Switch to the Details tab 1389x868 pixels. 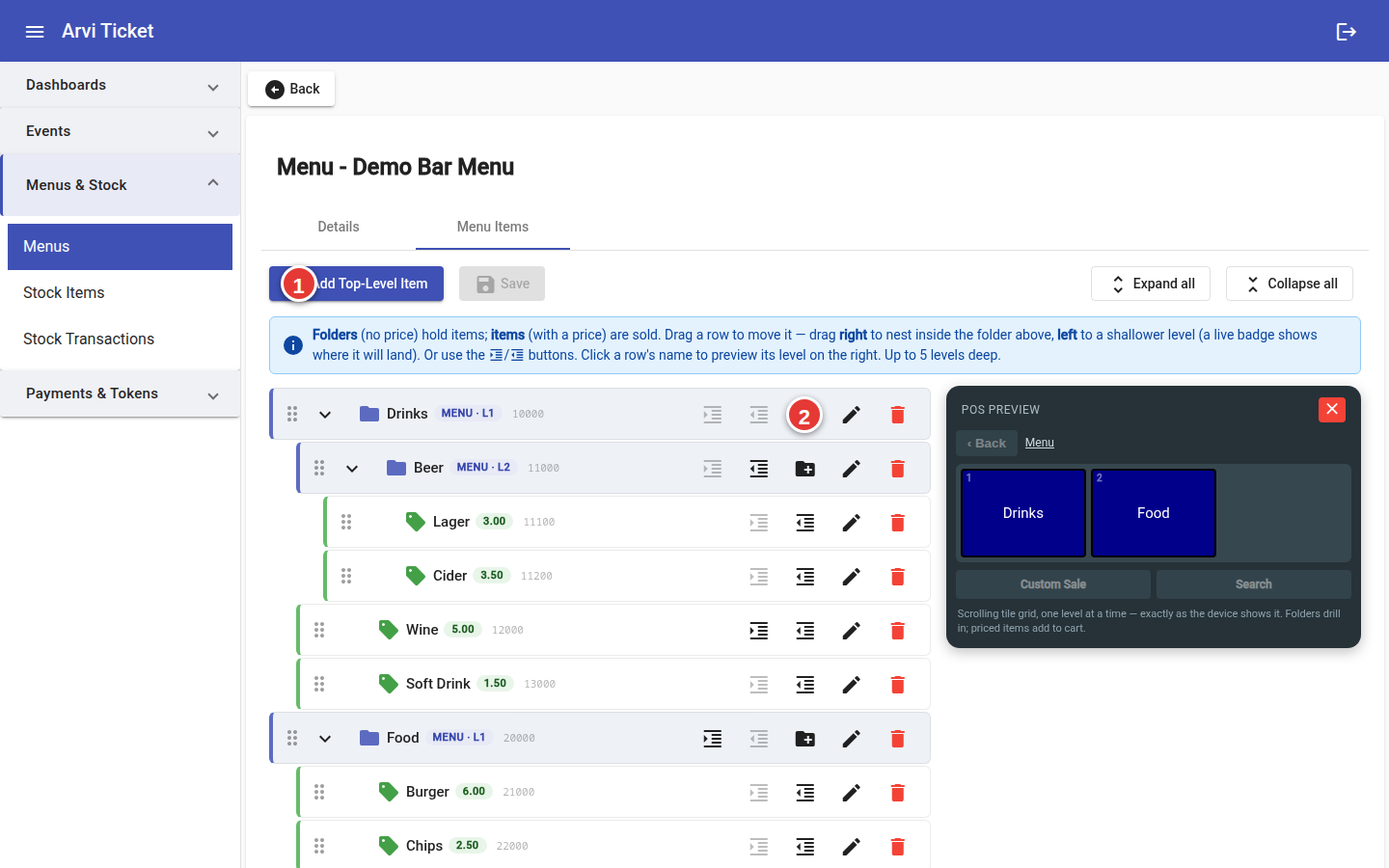coord(339,227)
